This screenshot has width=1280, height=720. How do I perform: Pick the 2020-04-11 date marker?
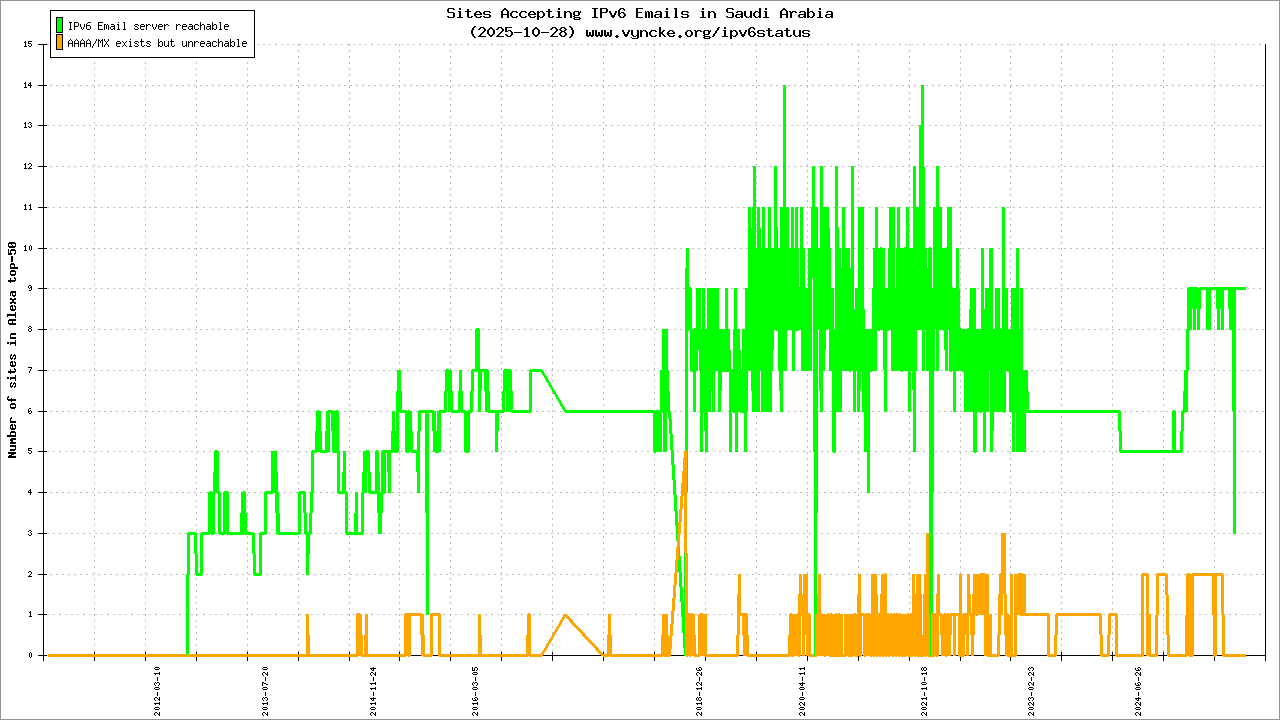(802, 689)
